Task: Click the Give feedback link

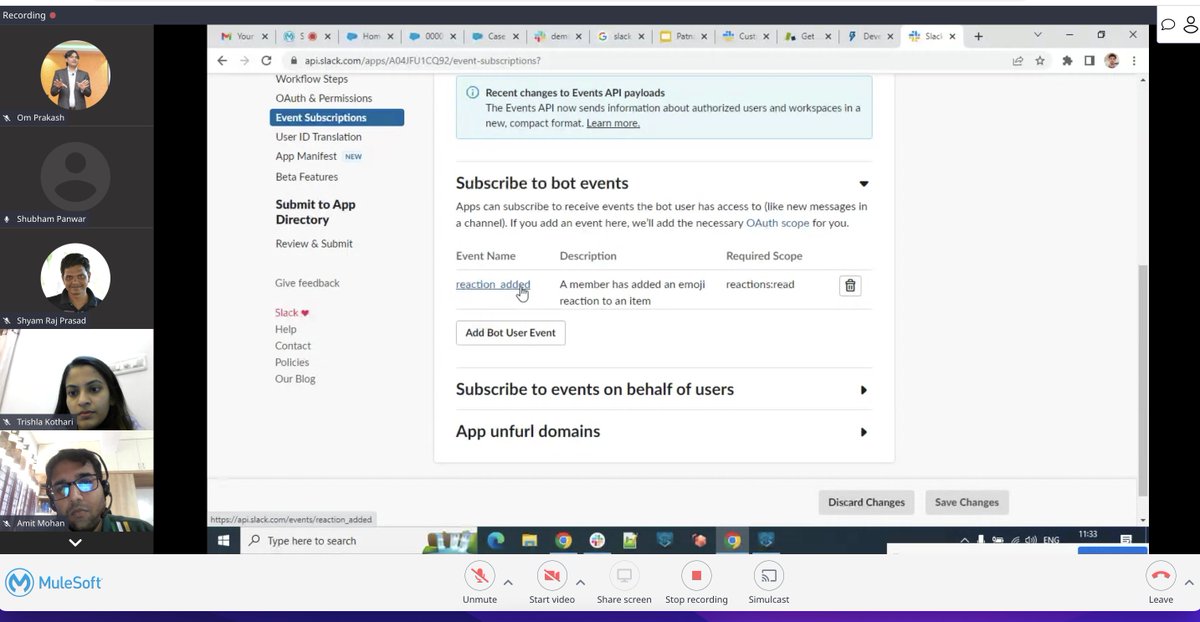Action: 307,283
